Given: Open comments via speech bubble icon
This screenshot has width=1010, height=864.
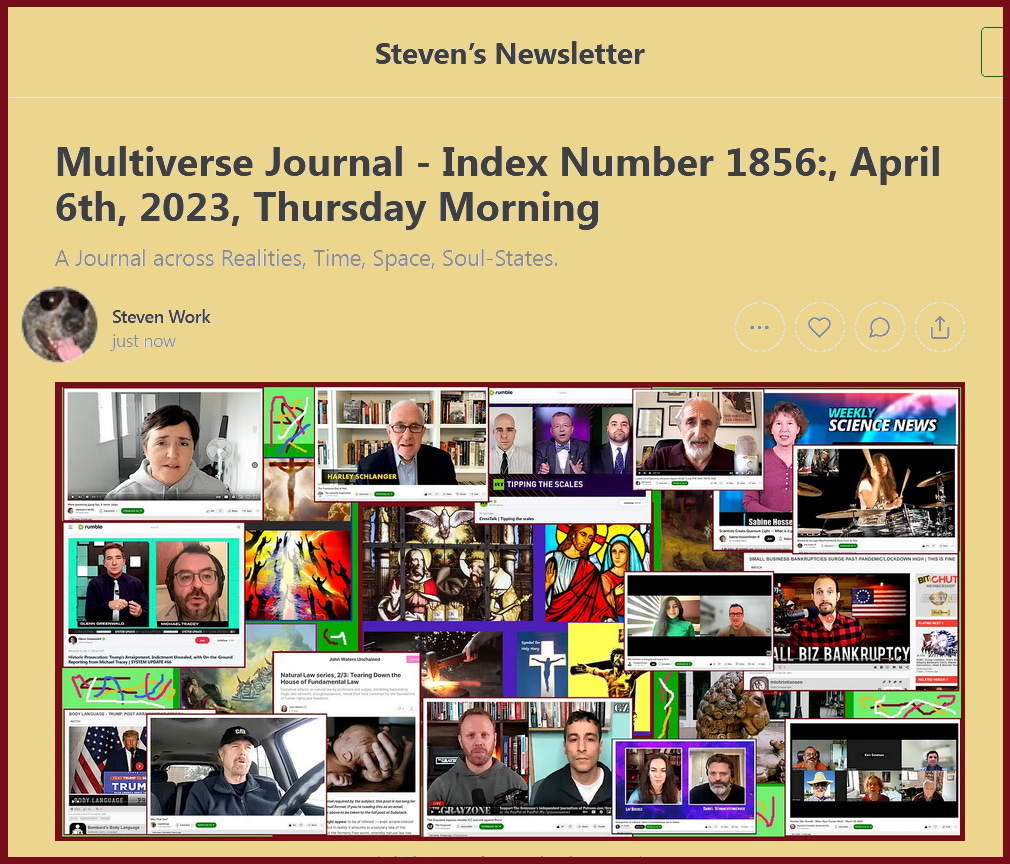Looking at the screenshot, I should coord(879,327).
